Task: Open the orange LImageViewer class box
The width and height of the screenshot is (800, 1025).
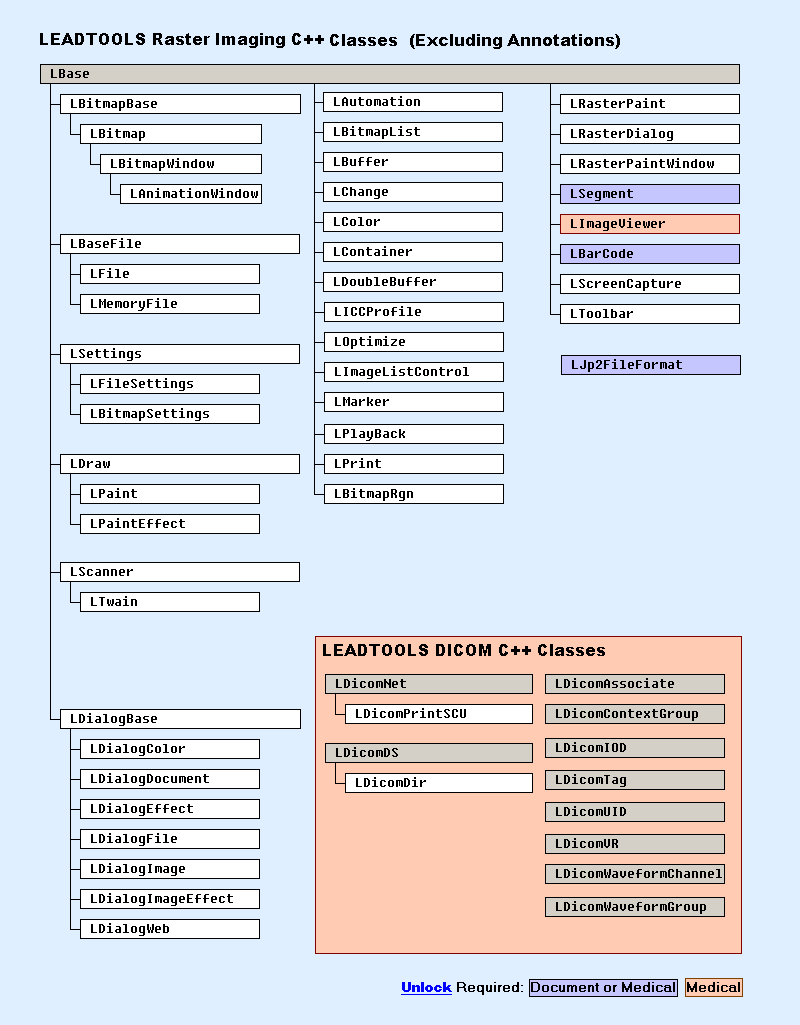Action: (650, 224)
